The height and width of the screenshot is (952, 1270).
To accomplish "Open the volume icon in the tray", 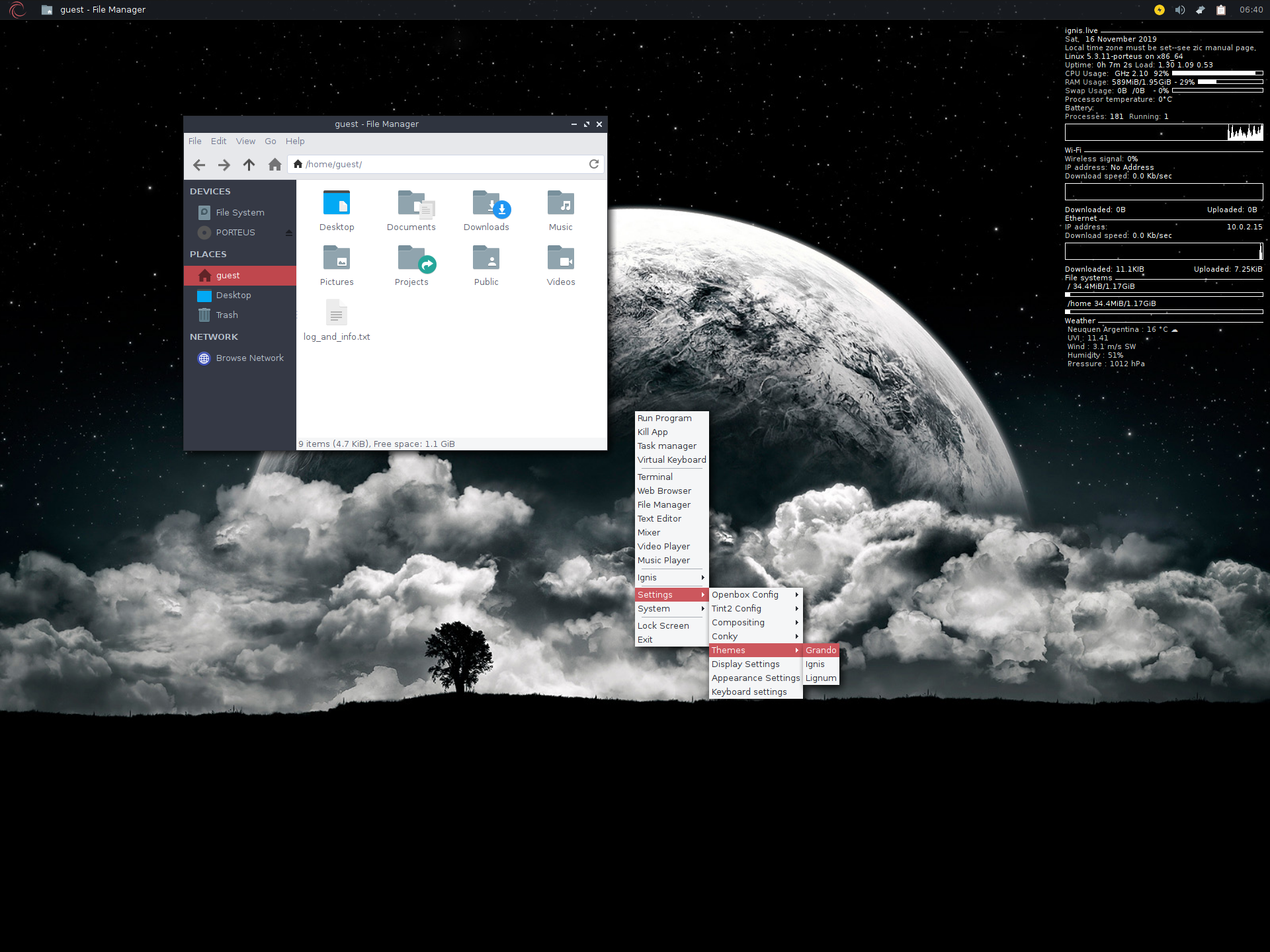I will [x=1179, y=10].
